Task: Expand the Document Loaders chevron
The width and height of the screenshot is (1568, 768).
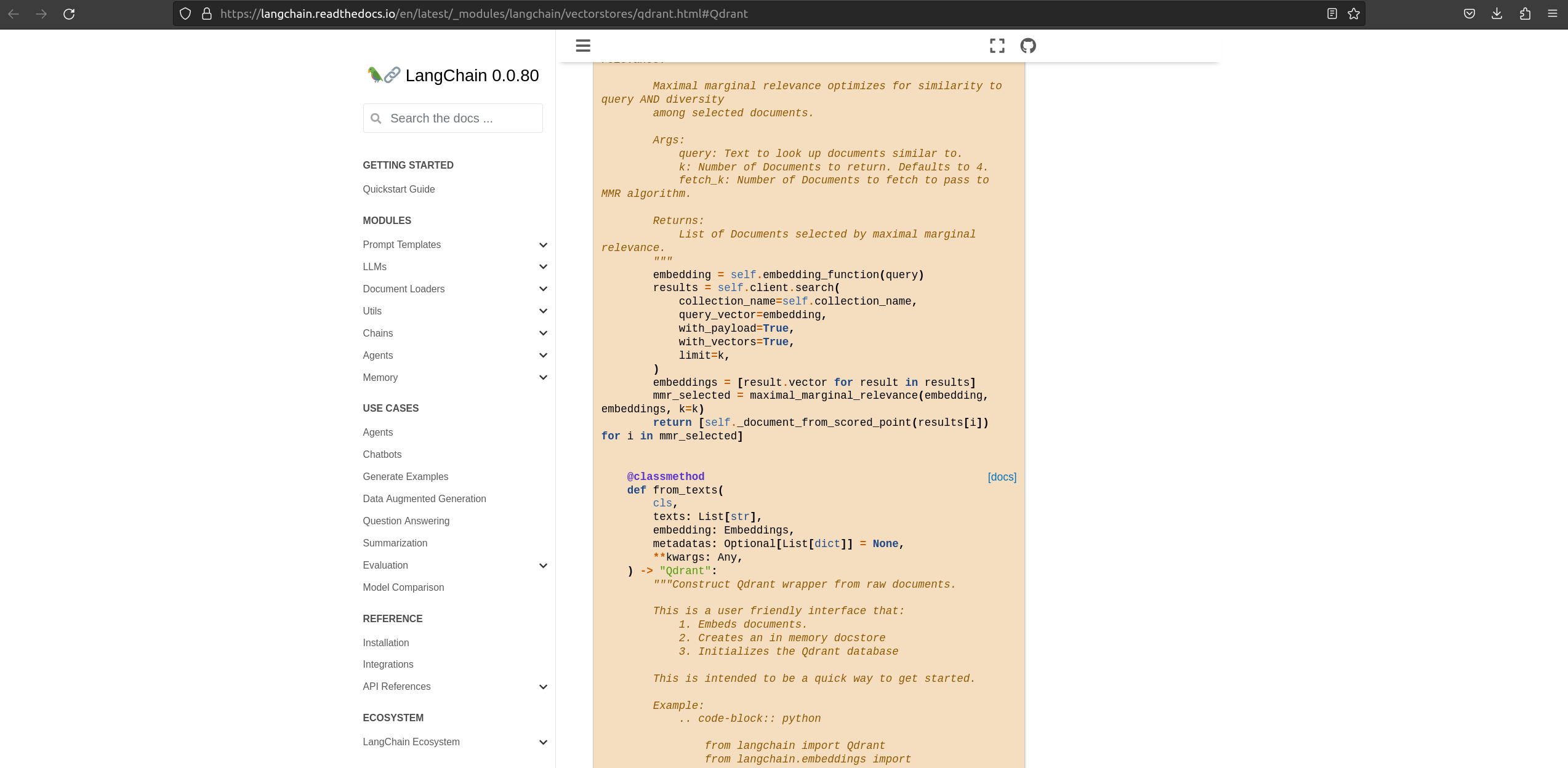Action: point(543,289)
